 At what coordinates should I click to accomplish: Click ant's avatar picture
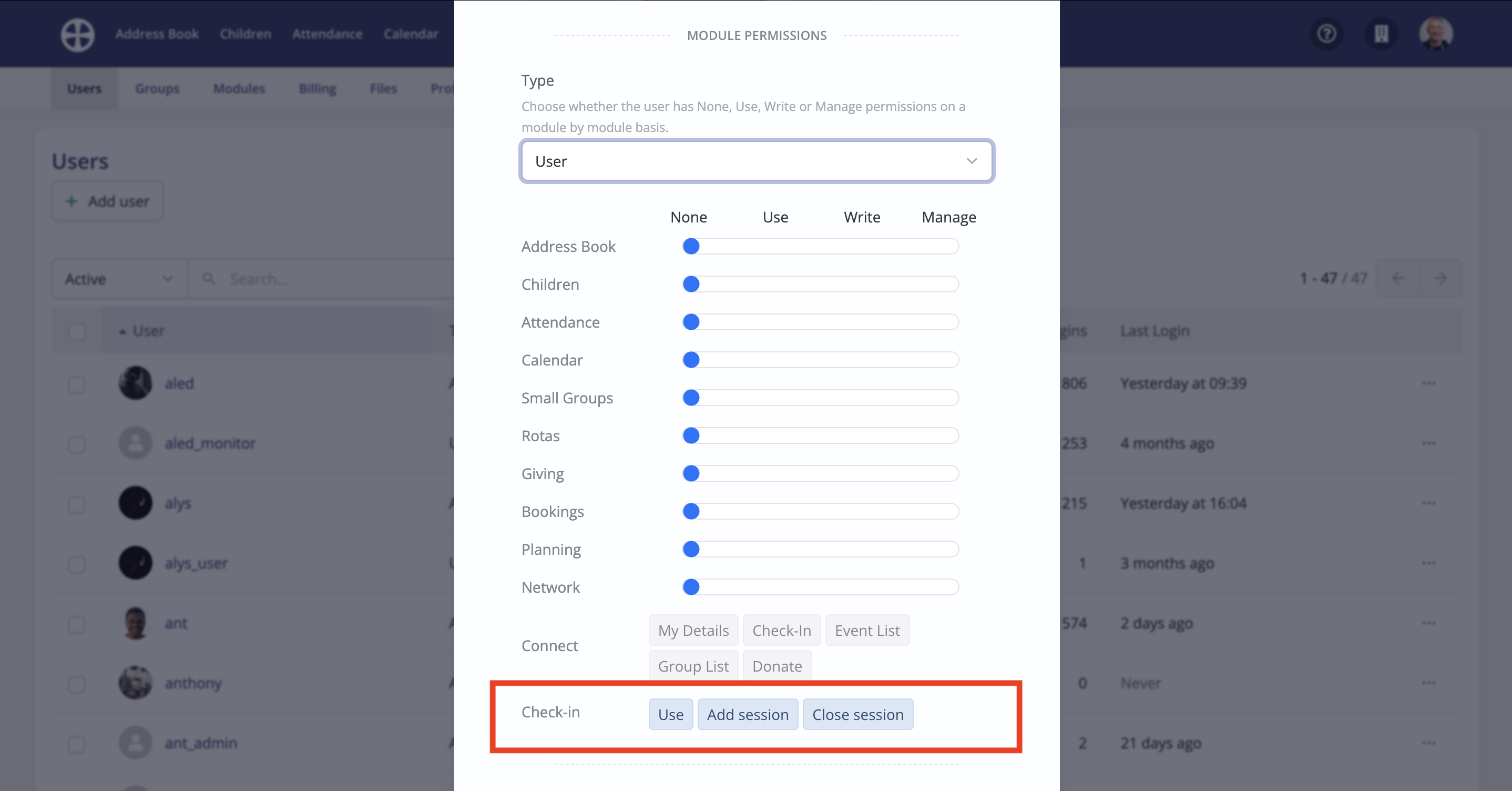136,623
